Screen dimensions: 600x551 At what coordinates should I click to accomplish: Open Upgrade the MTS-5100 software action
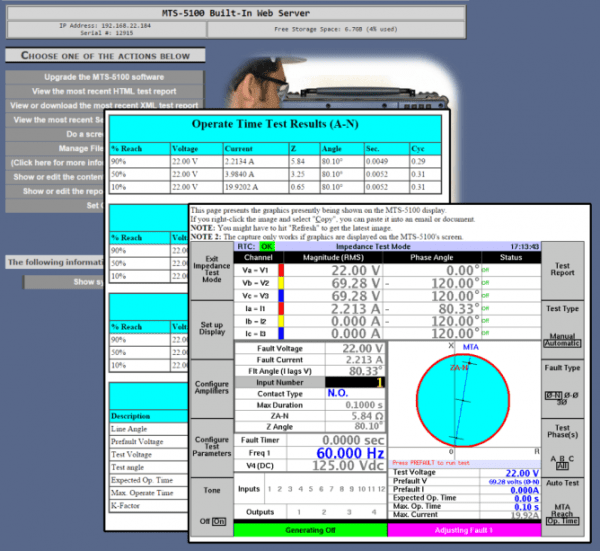pos(104,77)
